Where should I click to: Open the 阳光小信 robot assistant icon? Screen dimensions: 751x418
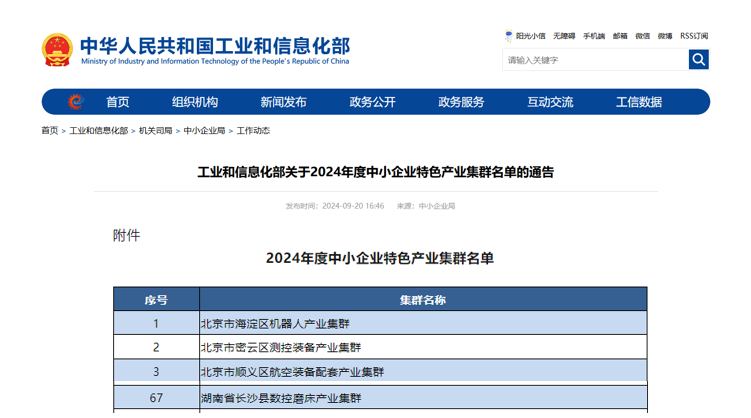[509, 35]
